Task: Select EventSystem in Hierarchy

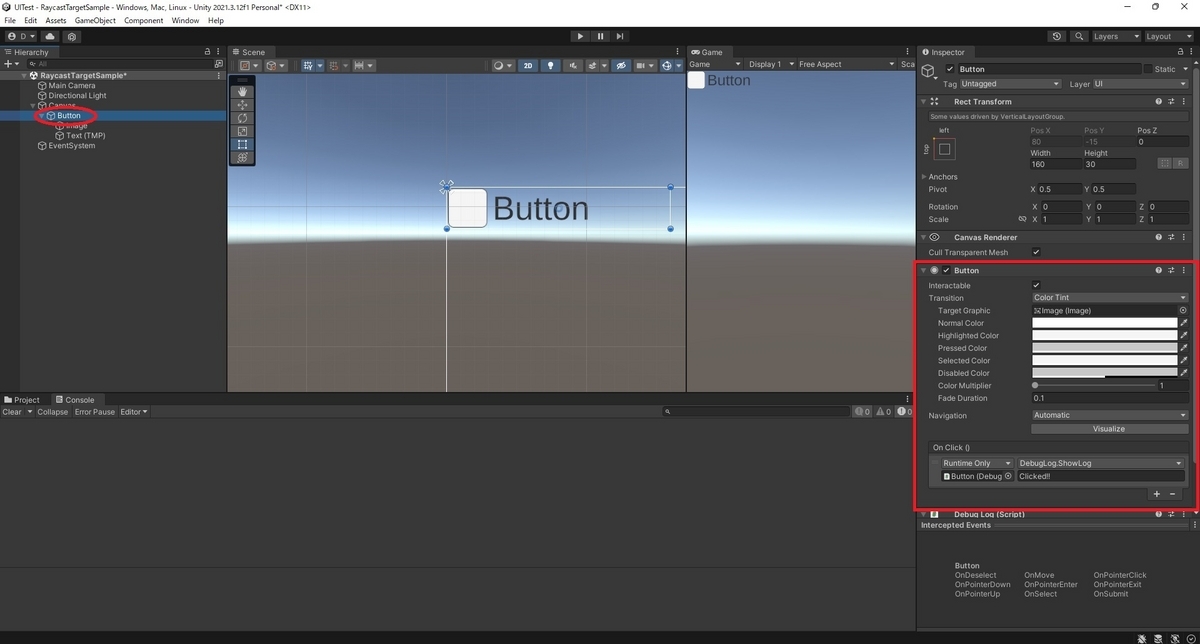Action: pos(72,145)
